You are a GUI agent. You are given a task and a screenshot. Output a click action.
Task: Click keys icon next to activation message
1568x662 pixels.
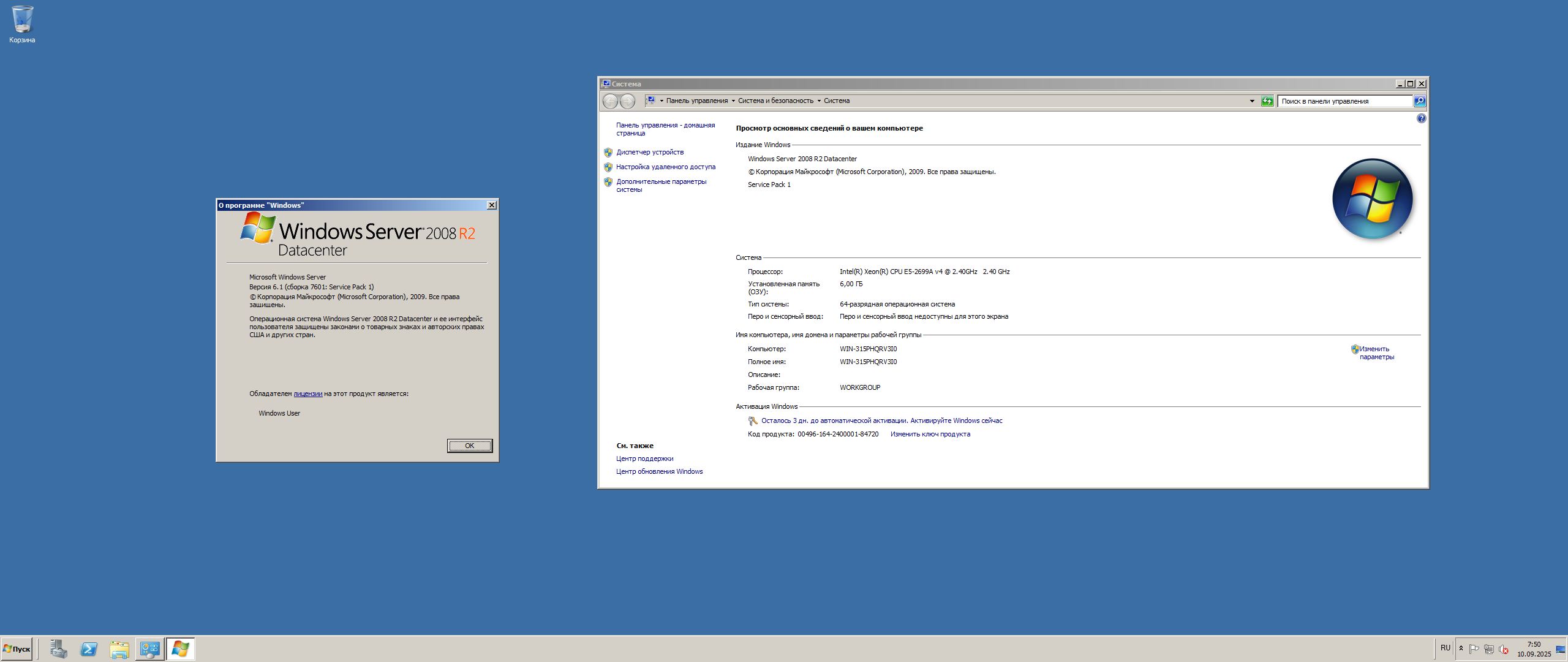click(x=753, y=421)
